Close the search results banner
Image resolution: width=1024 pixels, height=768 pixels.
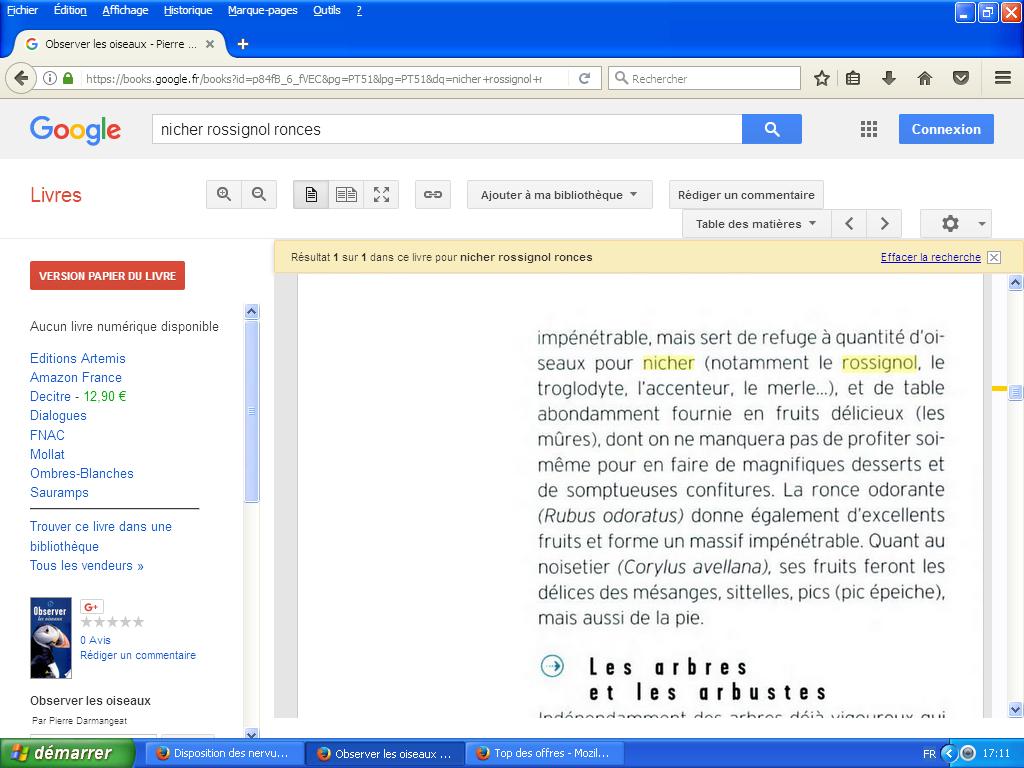coord(994,257)
